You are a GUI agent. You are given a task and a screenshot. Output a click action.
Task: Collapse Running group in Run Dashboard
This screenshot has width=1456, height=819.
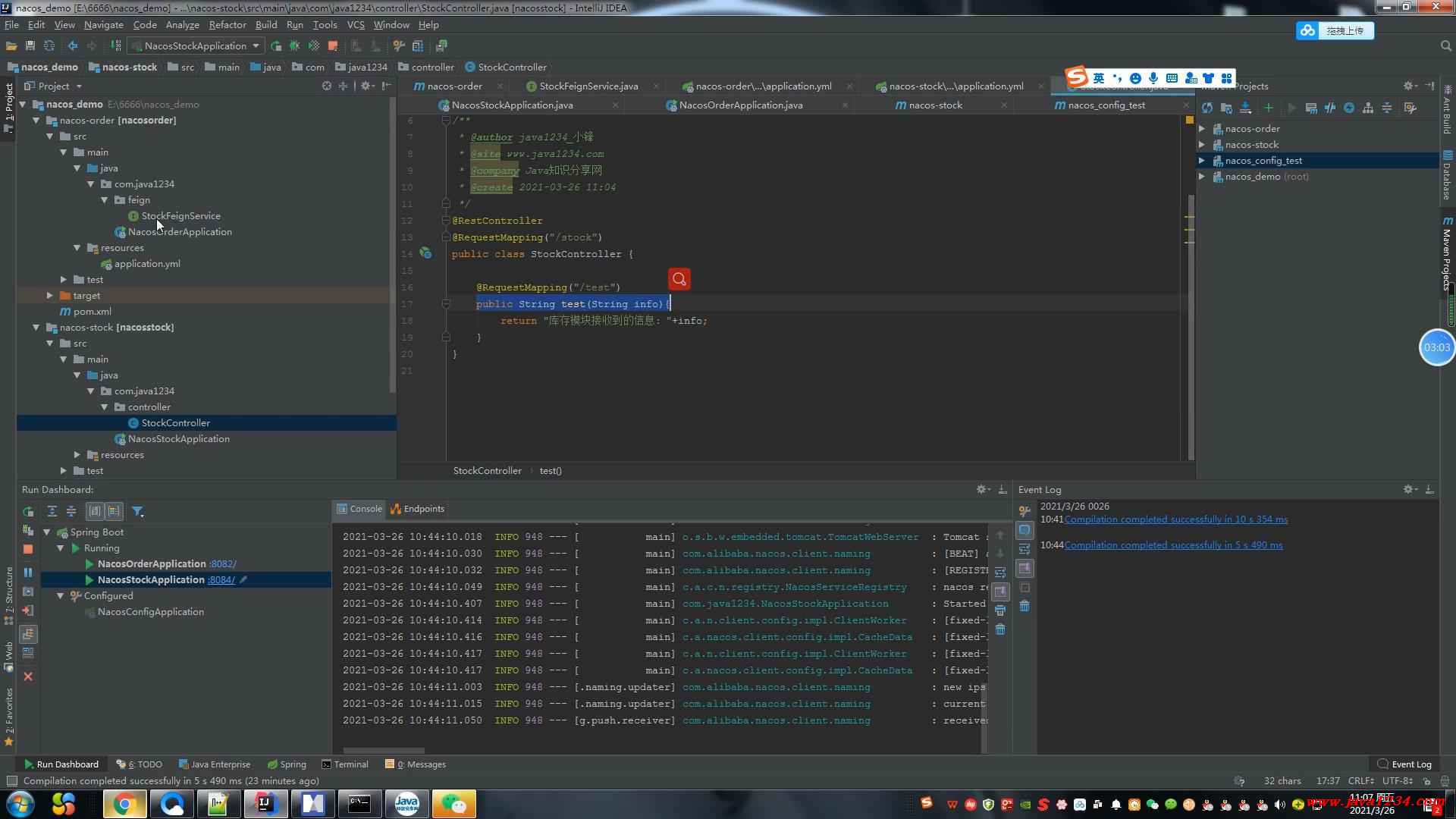(x=61, y=548)
